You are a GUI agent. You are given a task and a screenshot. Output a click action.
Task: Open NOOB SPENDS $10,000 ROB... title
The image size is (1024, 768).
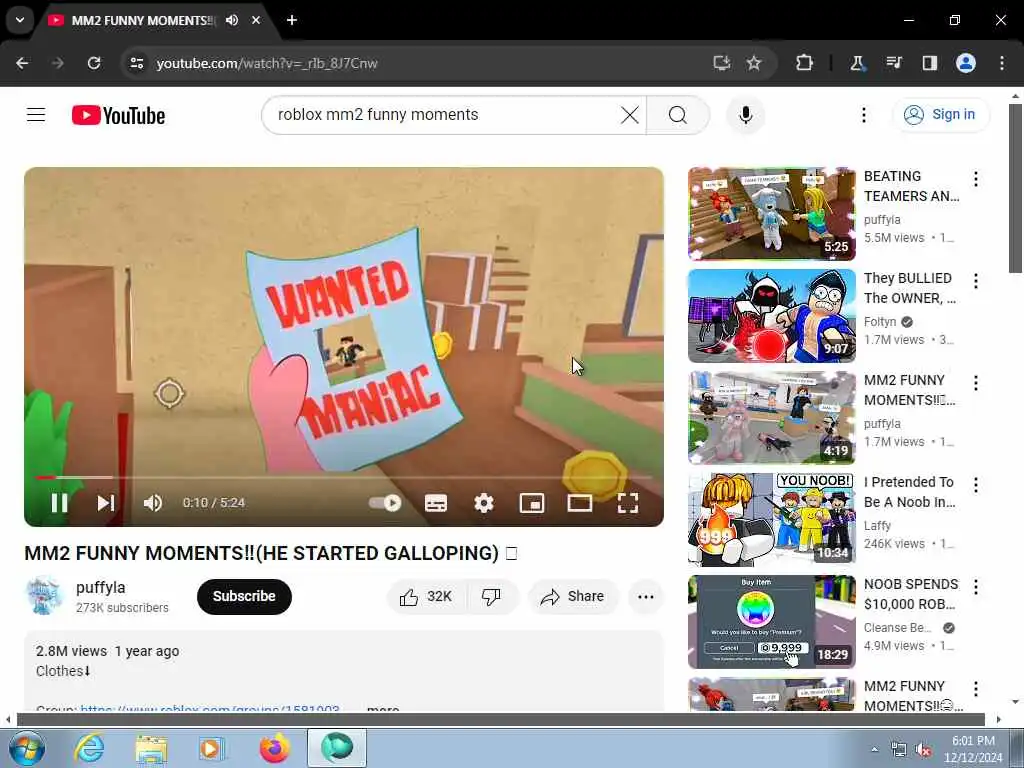click(x=911, y=594)
